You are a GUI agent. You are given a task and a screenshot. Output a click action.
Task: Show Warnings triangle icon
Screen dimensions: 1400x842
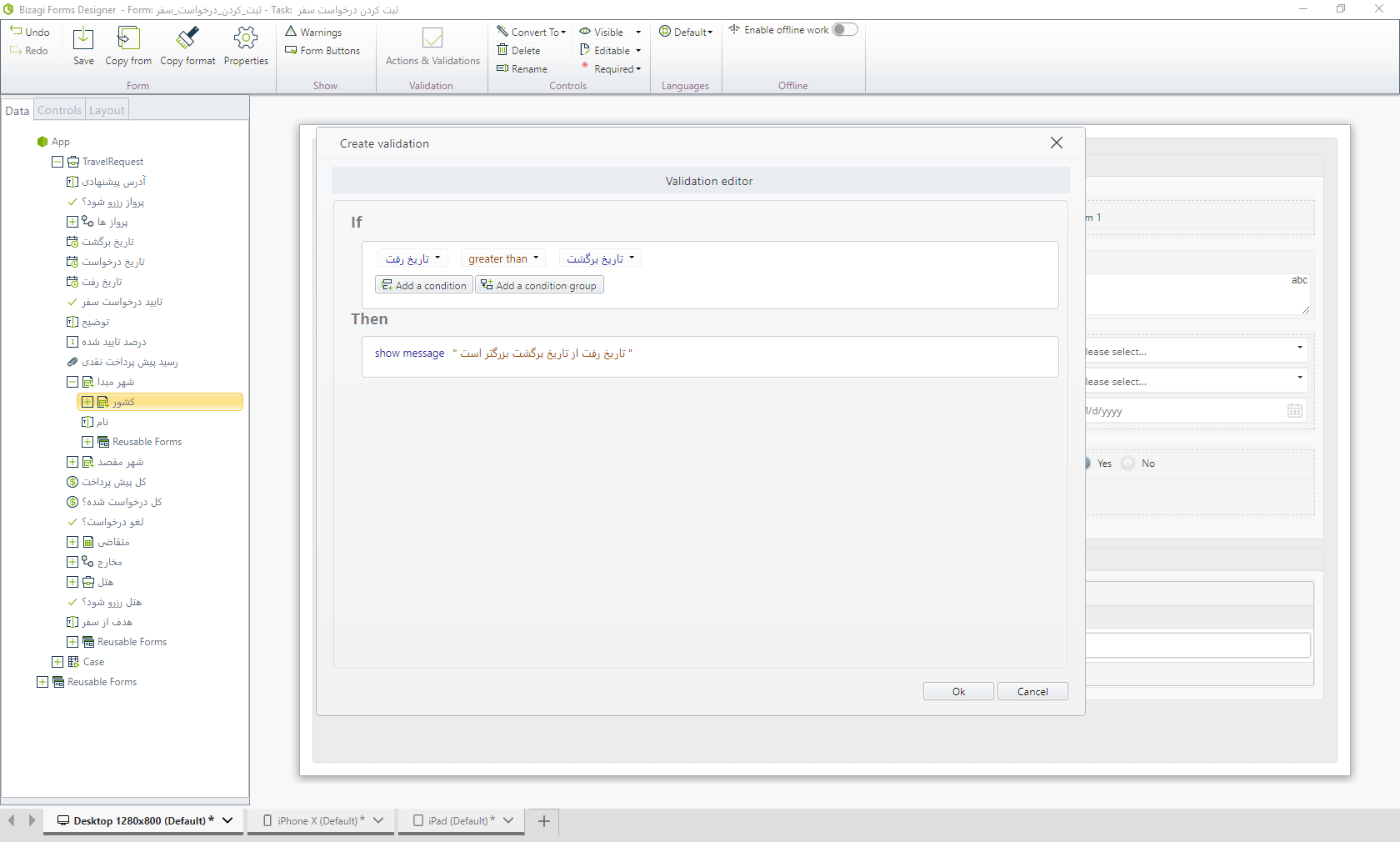pyautogui.click(x=291, y=31)
